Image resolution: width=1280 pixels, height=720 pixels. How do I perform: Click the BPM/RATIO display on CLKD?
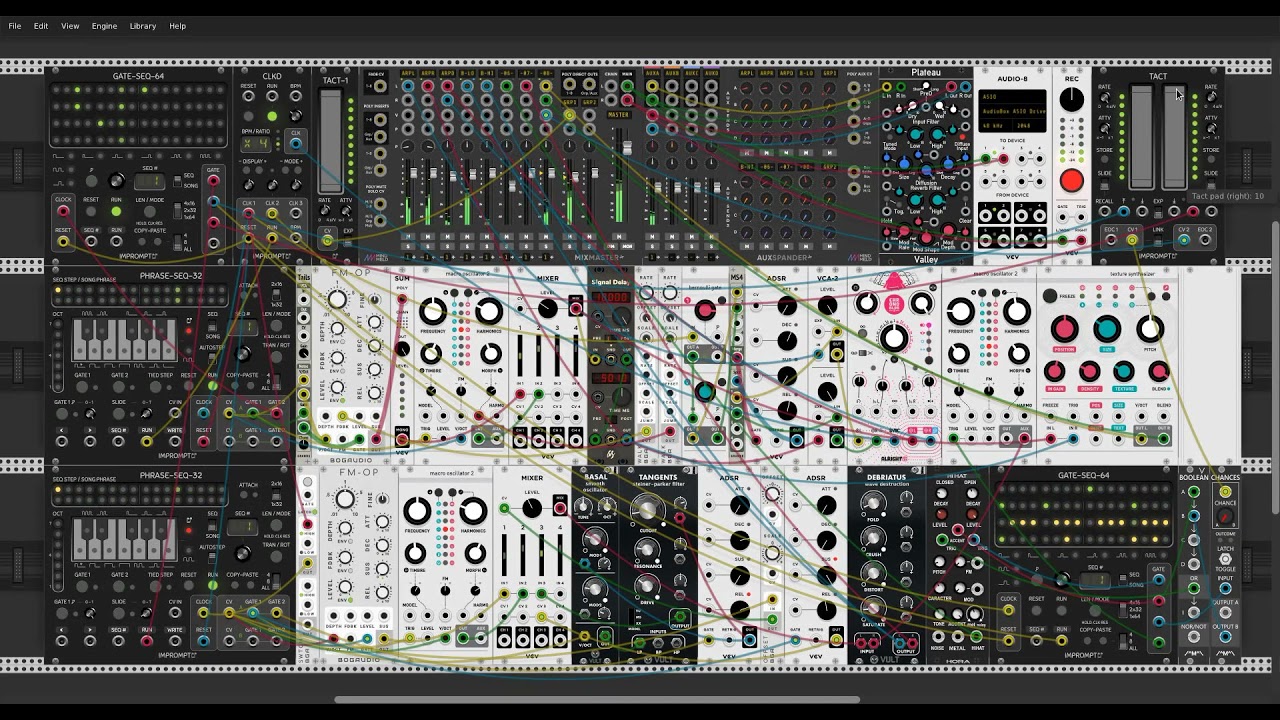pyautogui.click(x=256, y=144)
